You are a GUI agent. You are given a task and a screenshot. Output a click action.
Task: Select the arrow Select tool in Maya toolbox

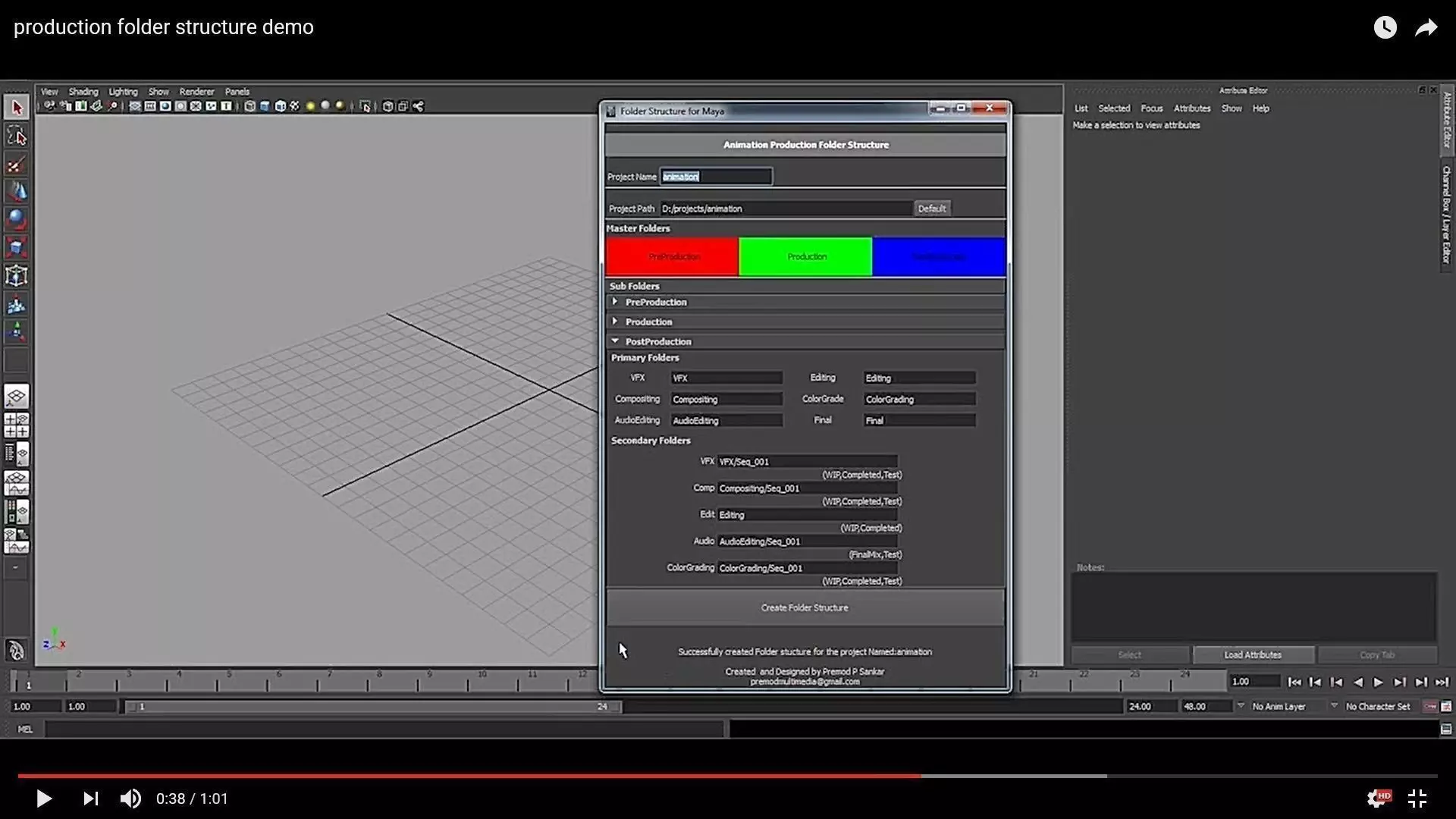tap(17, 108)
